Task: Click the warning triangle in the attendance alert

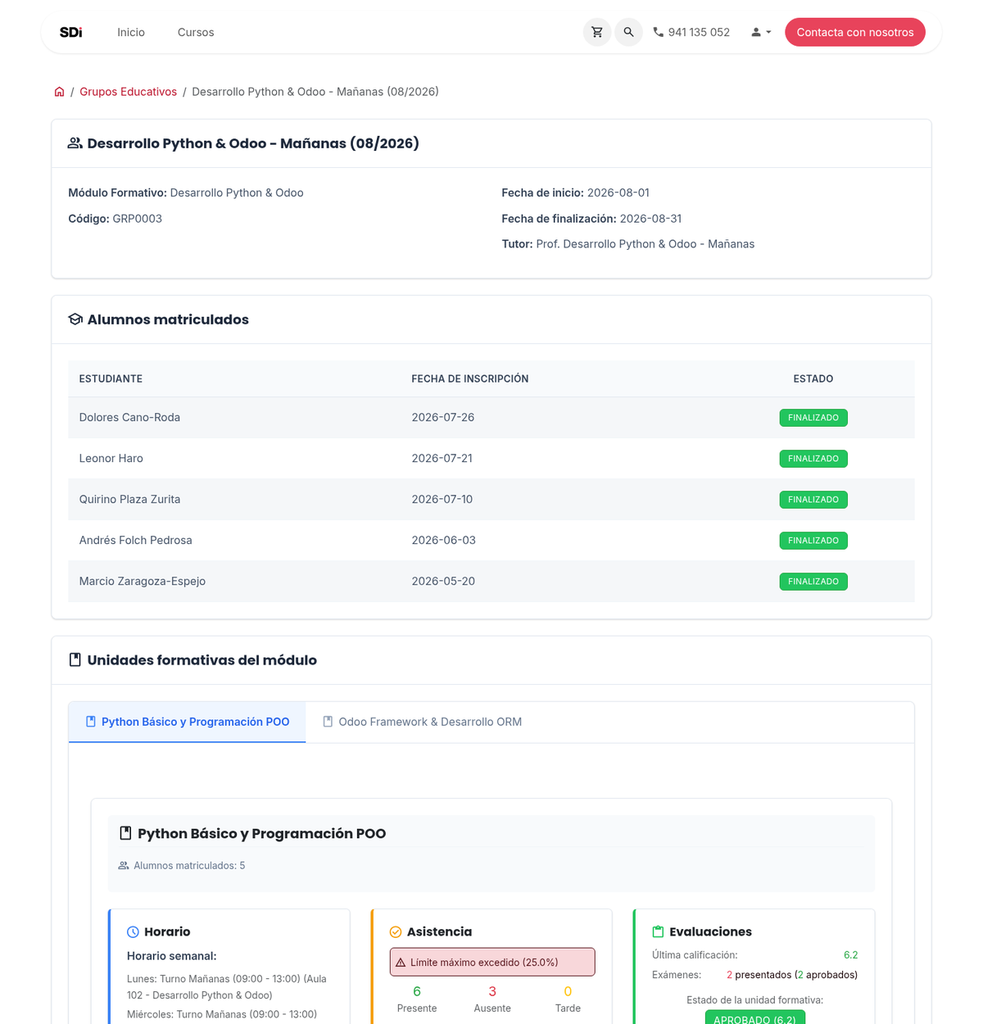Action: click(400, 963)
